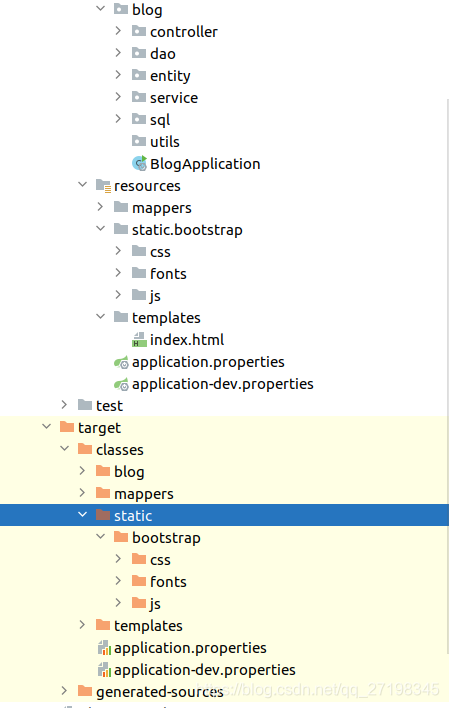Image resolution: width=449 pixels, height=708 pixels.
Task: Expand the controller package
Action: (118, 31)
